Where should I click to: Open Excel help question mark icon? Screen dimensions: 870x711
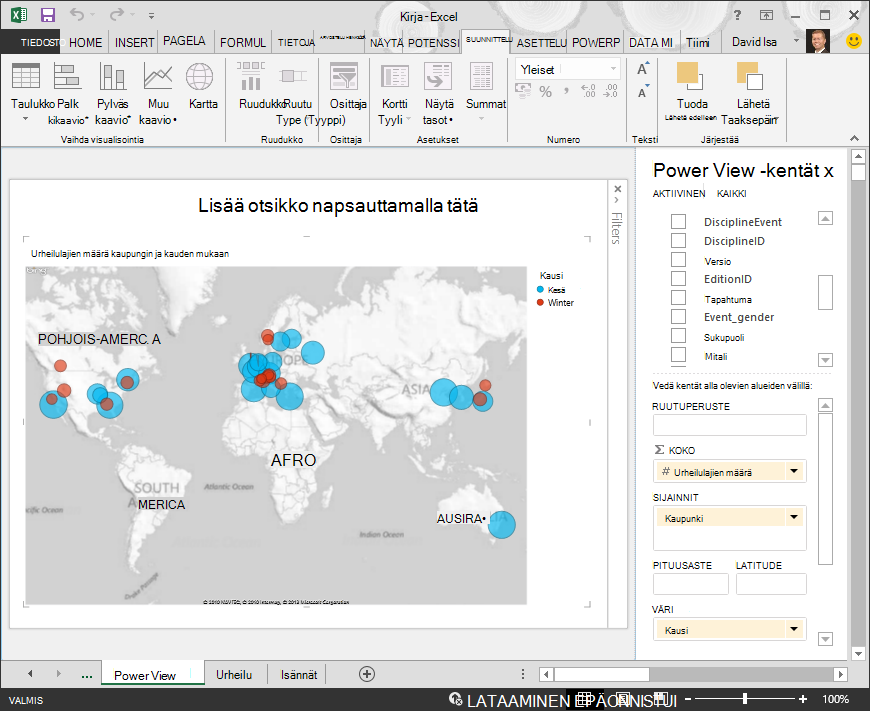737,15
